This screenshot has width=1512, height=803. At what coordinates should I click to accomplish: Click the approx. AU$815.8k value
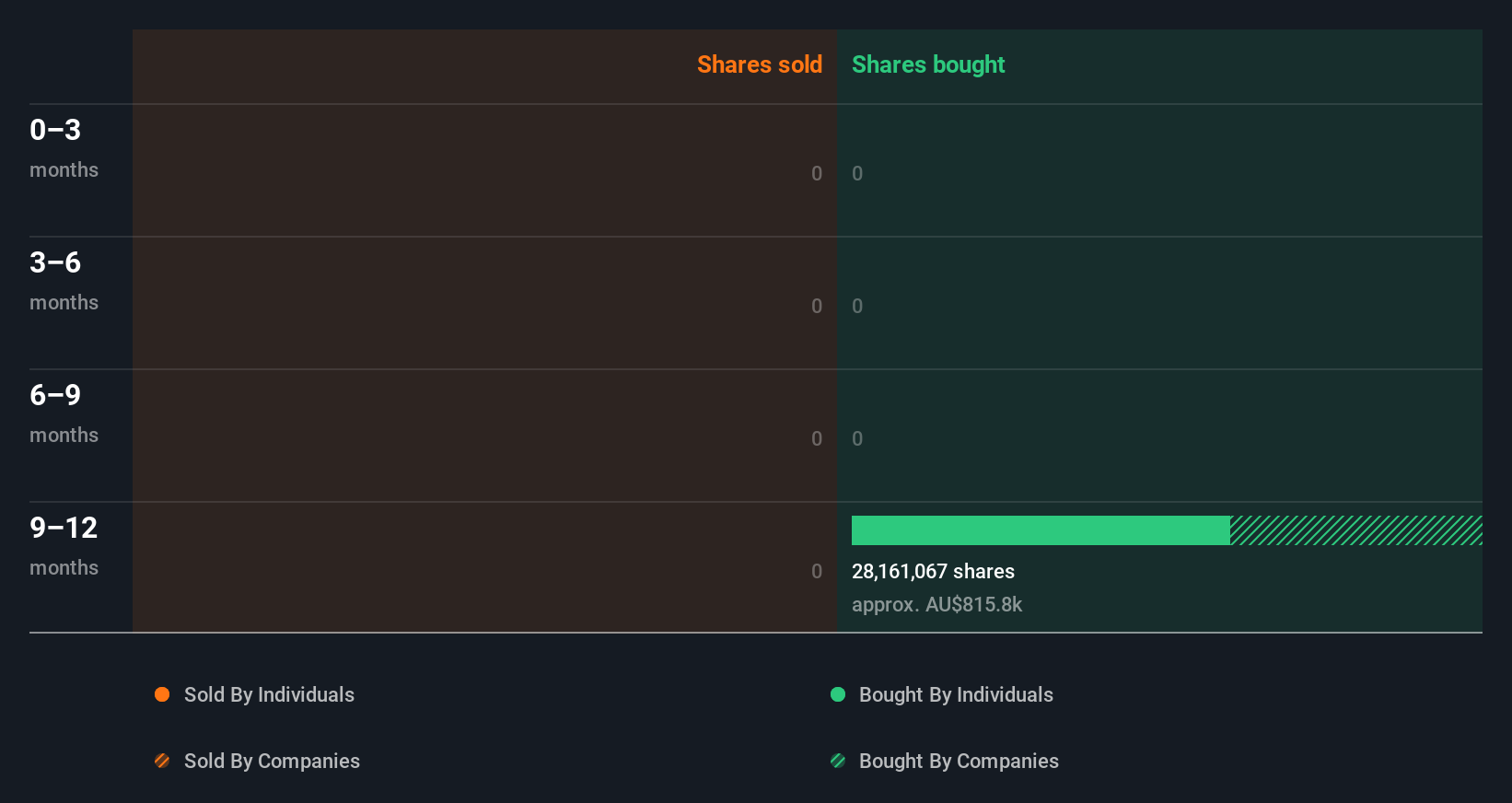[x=936, y=604]
